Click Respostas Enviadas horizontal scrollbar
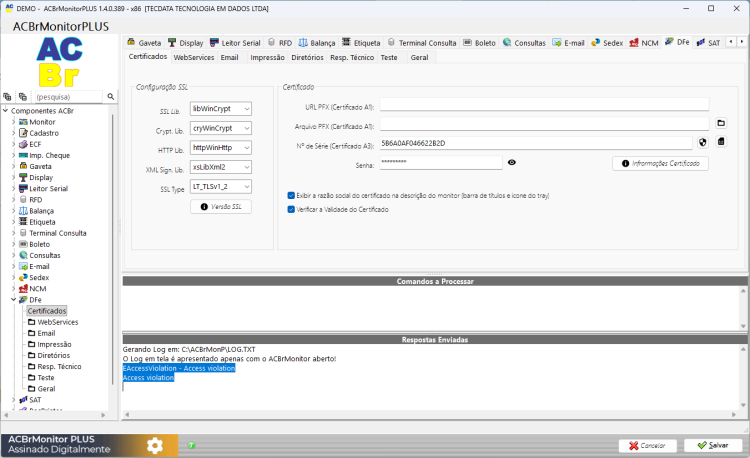The image size is (750, 458). click(x=430, y=414)
